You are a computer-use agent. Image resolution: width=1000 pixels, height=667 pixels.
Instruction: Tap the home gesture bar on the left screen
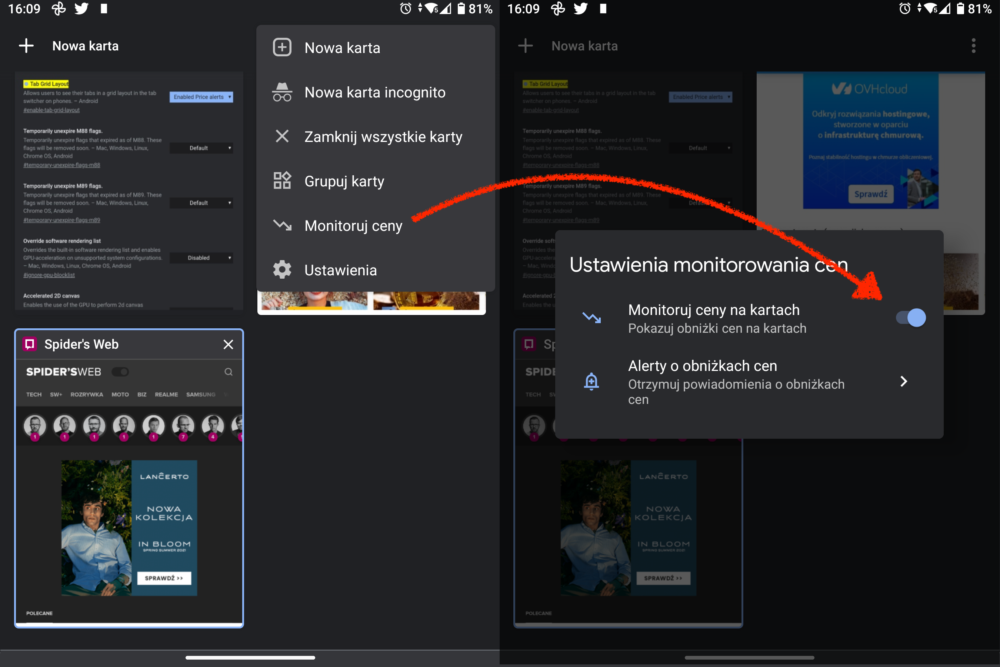coord(250,657)
